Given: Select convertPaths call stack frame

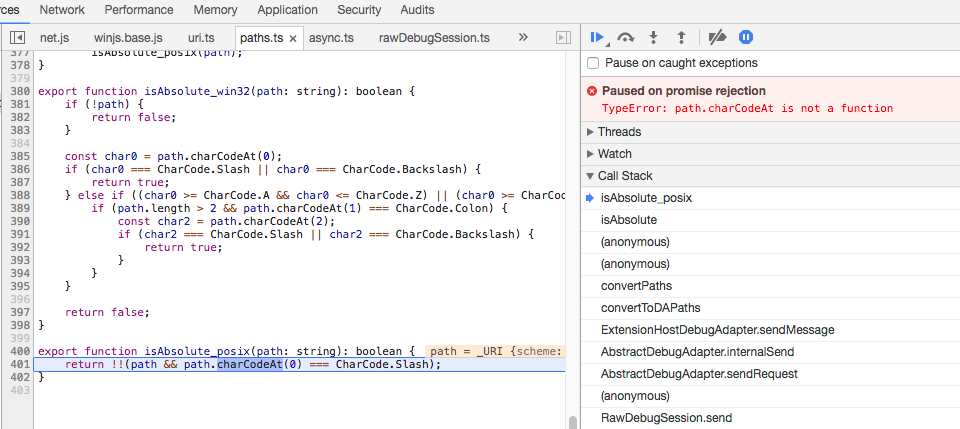Looking at the screenshot, I should click(770, 286).
